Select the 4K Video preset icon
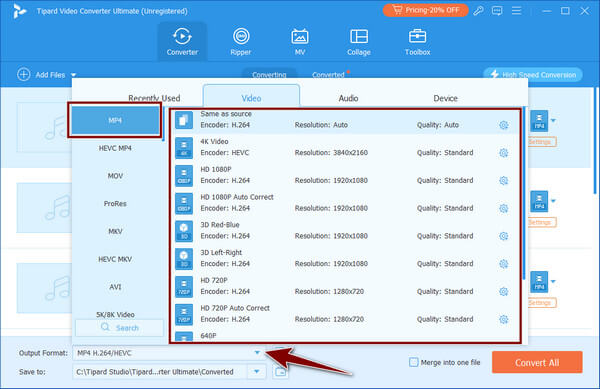600x389 pixels. [184, 148]
